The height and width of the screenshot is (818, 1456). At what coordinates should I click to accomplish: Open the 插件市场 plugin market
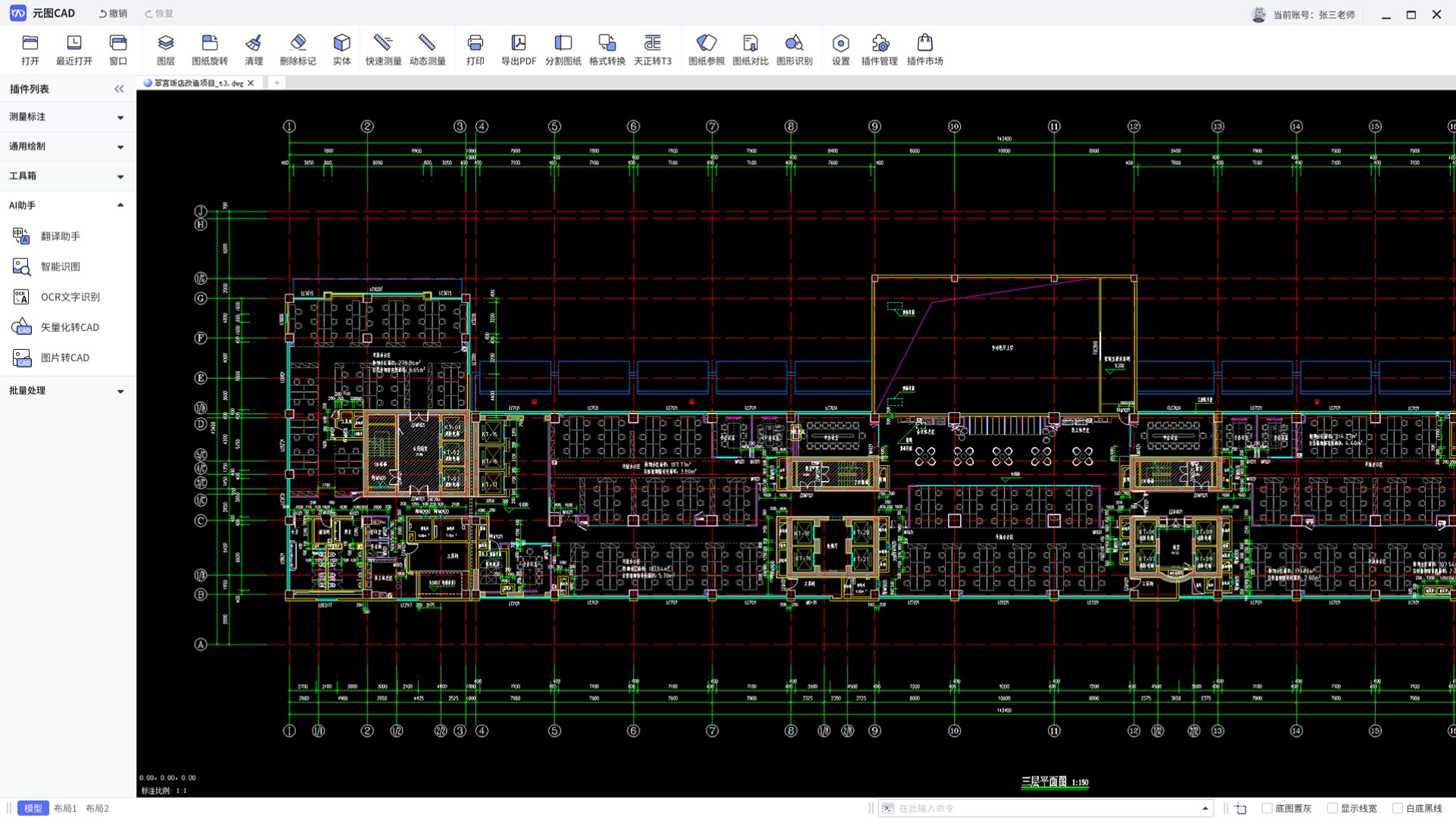tap(924, 50)
